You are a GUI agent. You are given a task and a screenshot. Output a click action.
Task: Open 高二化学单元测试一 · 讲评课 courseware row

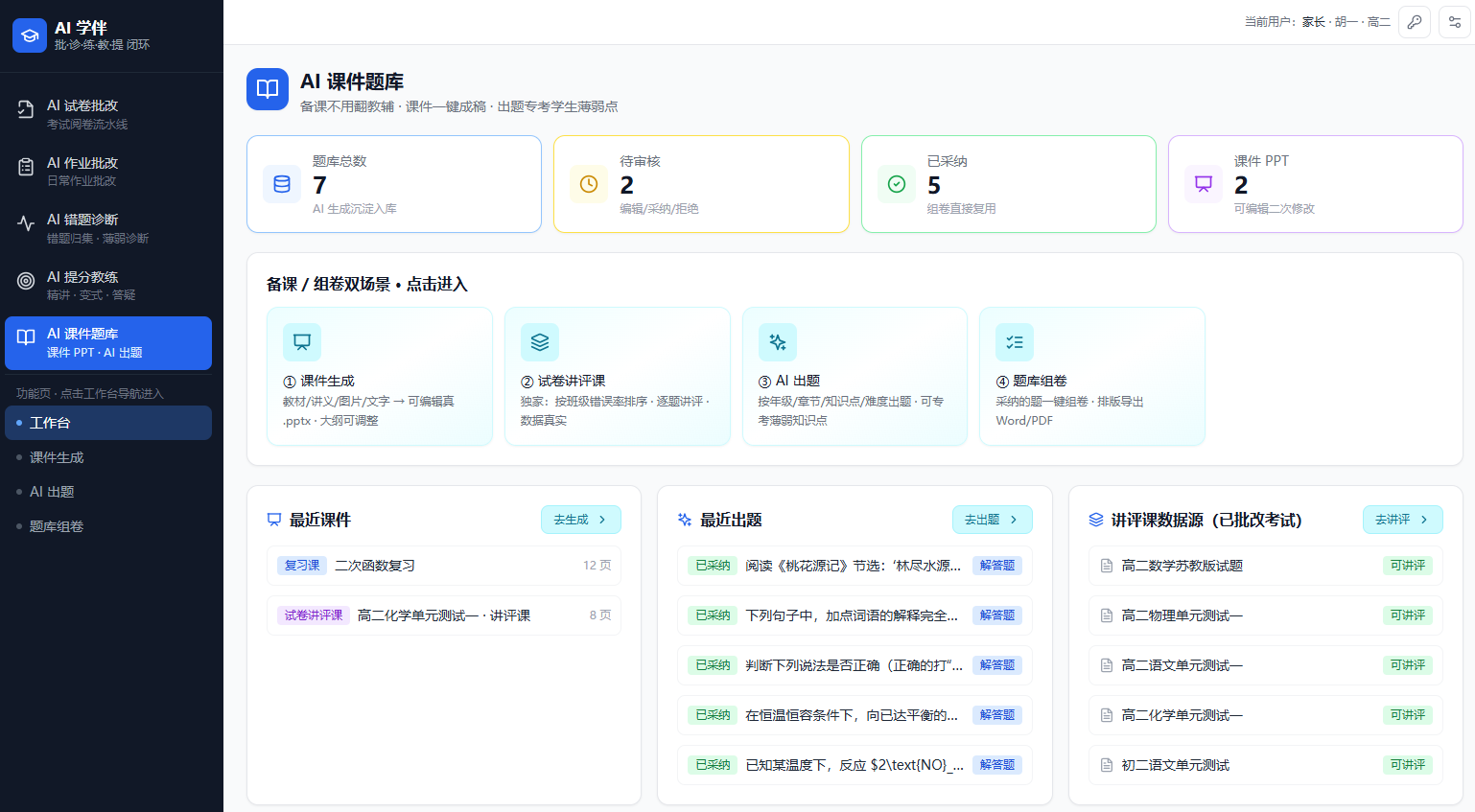point(444,615)
